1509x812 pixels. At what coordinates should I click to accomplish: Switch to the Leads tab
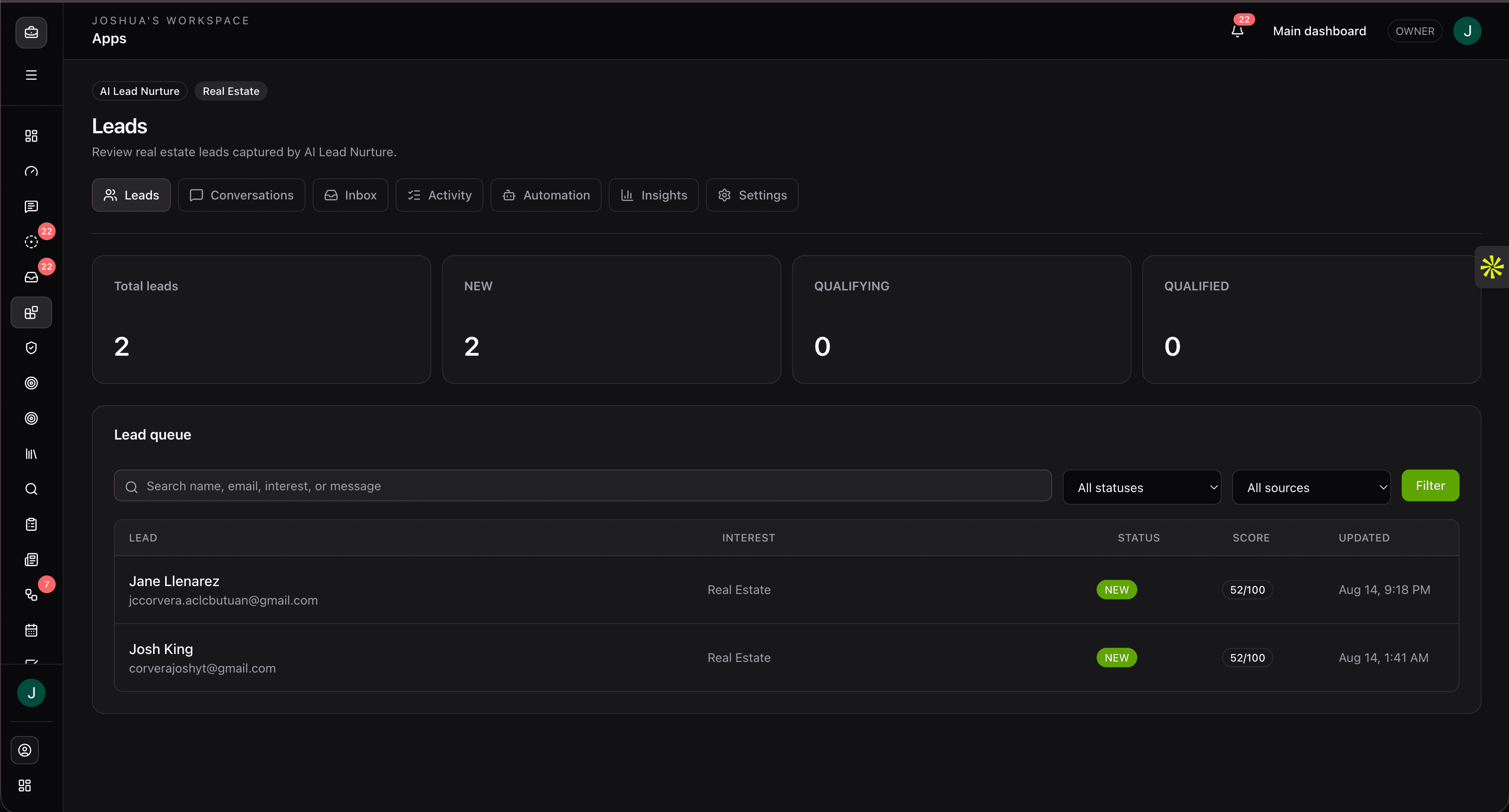131,195
